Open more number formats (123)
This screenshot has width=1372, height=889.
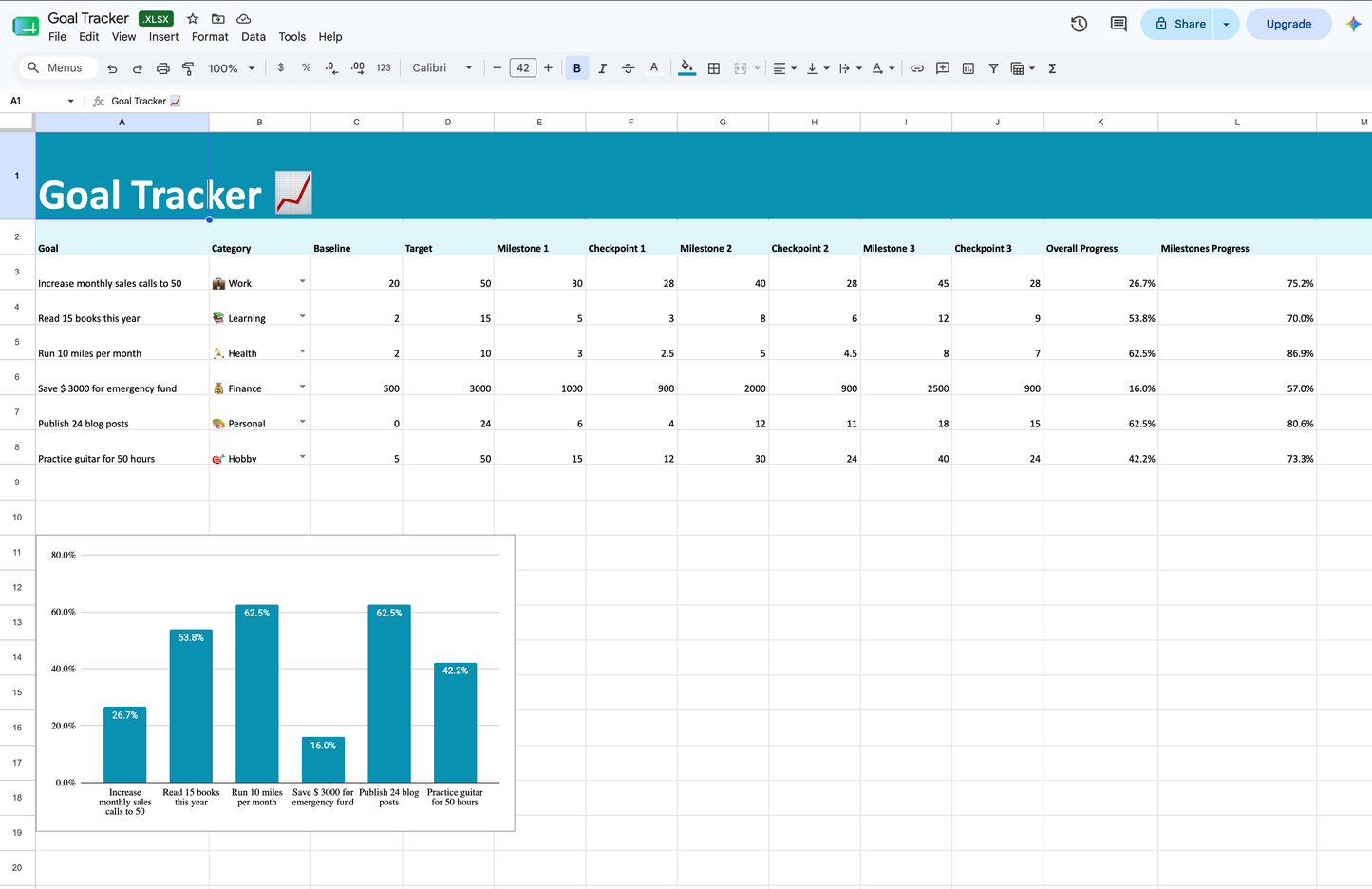[384, 67]
